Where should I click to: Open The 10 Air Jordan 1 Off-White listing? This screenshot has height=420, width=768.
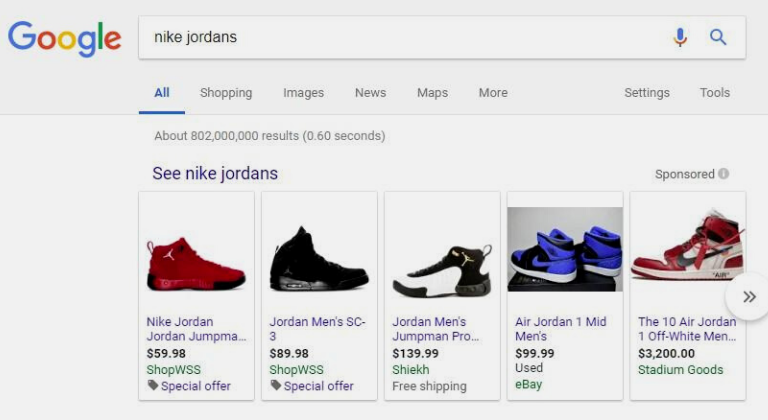click(x=687, y=329)
